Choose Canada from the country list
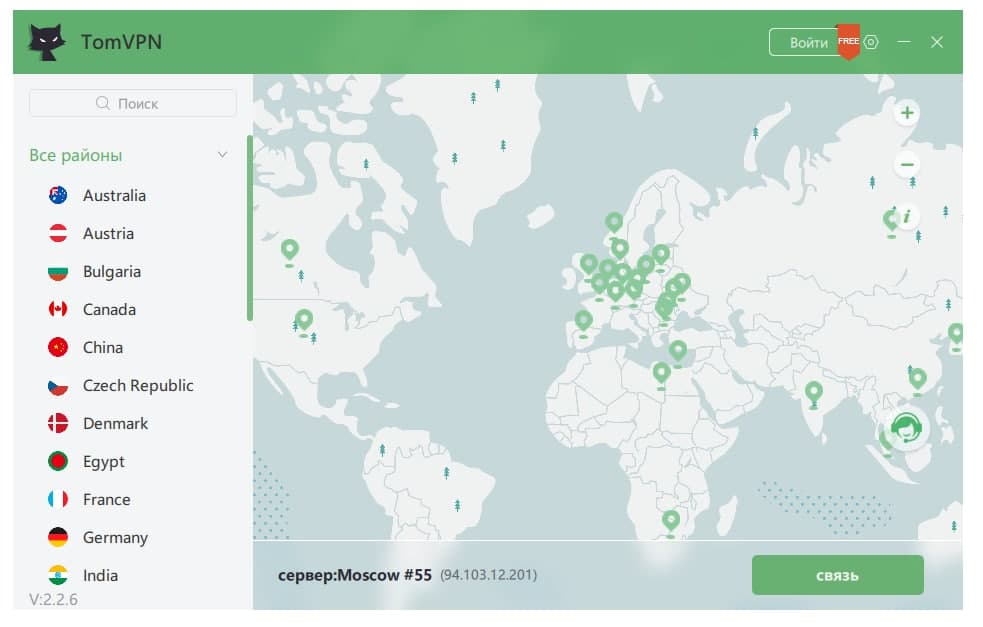Screen dimensions: 983x627 pos(109,310)
